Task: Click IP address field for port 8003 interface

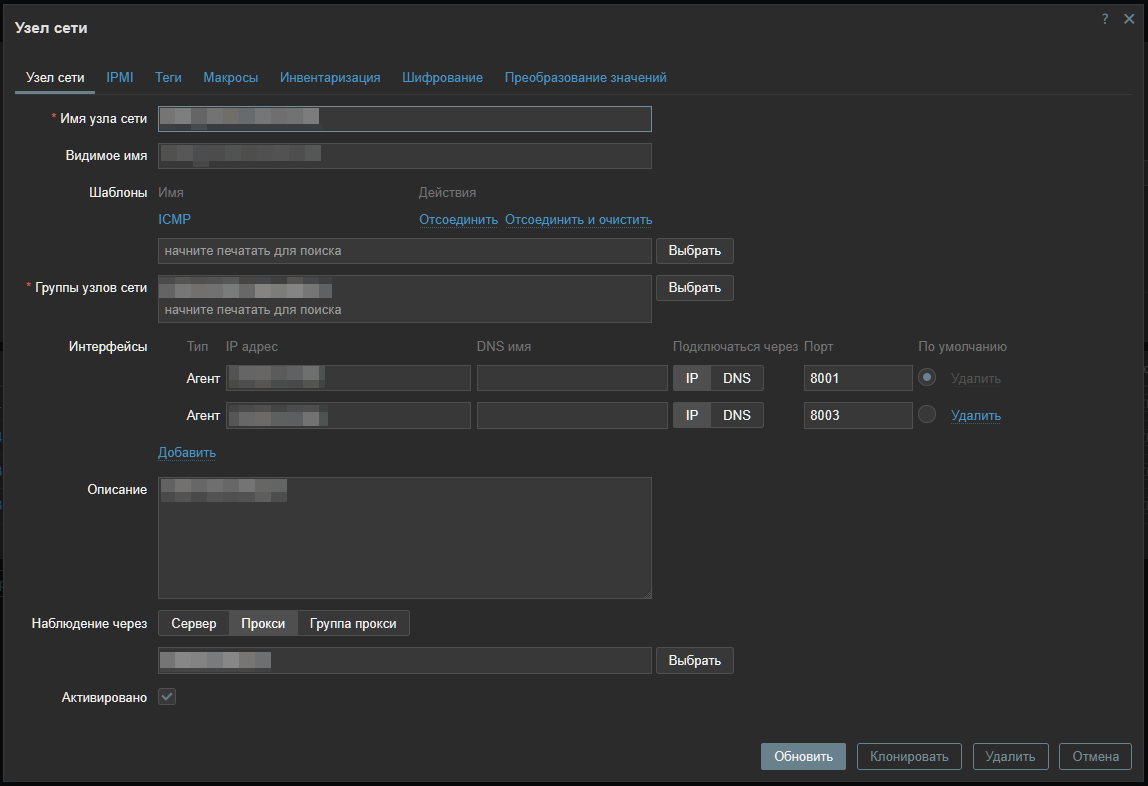Action: pos(348,415)
